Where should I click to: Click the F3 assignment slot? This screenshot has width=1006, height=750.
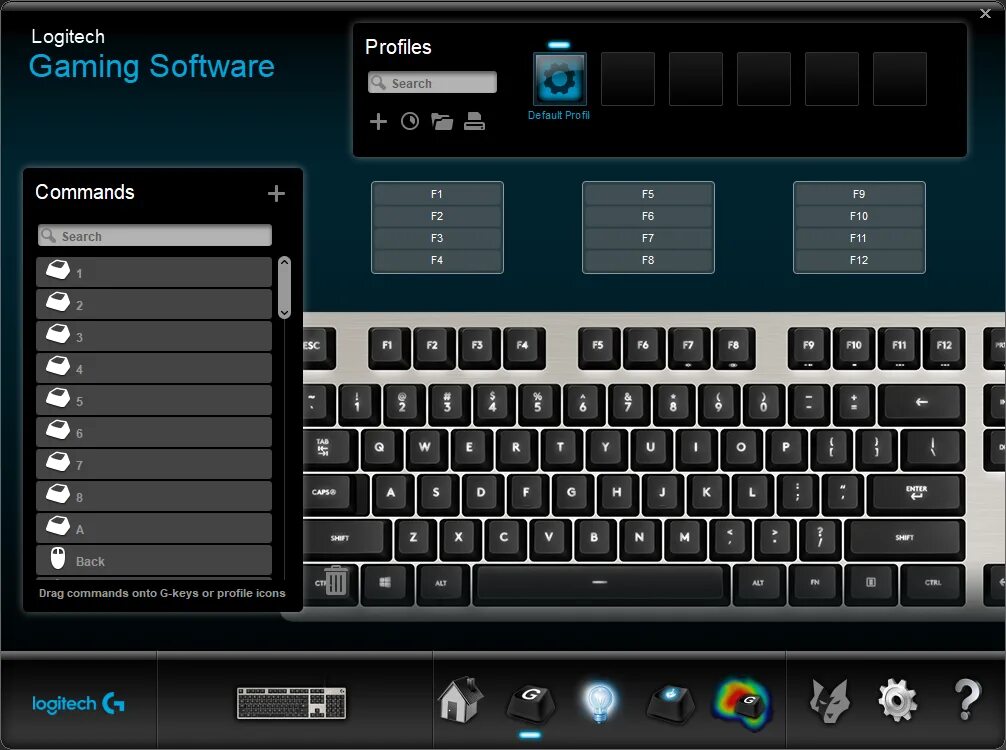437,238
